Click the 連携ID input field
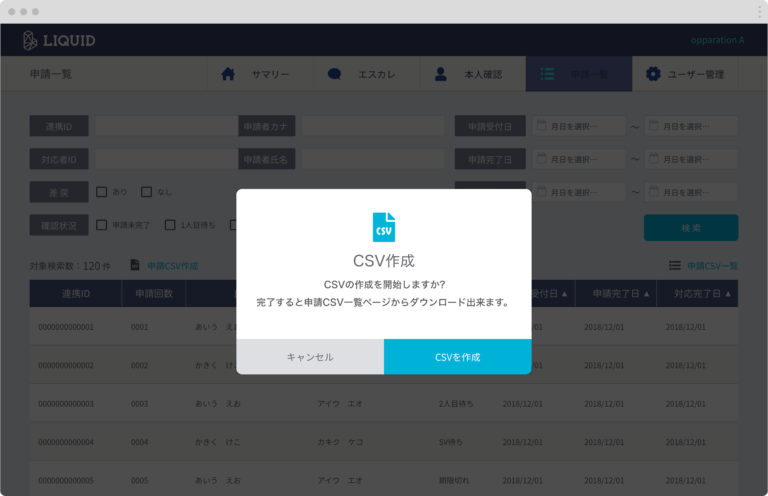This screenshot has height=496, width=768. [163, 126]
